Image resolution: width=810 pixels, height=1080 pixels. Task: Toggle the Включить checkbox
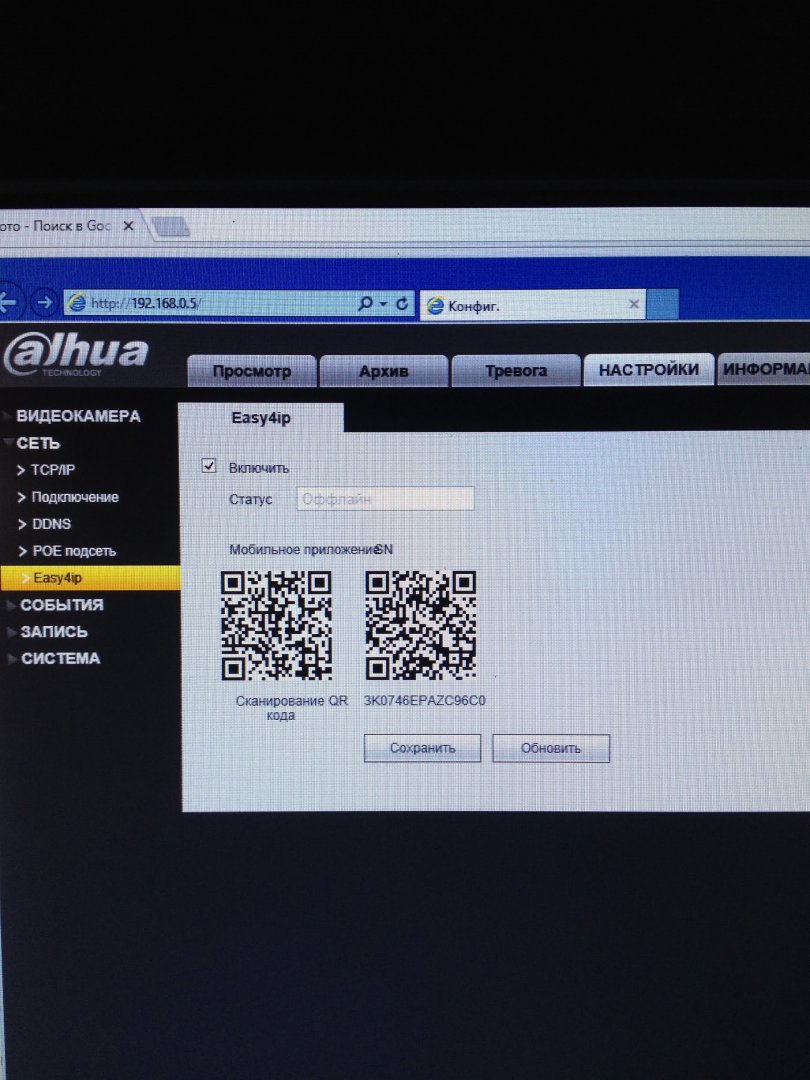pos(209,466)
